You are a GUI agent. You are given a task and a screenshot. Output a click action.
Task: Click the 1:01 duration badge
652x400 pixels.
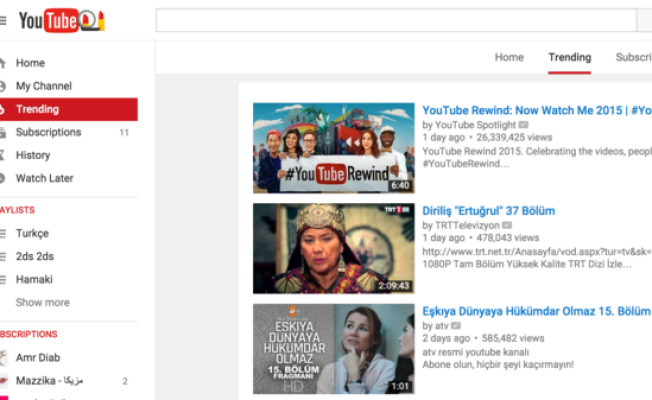400,386
